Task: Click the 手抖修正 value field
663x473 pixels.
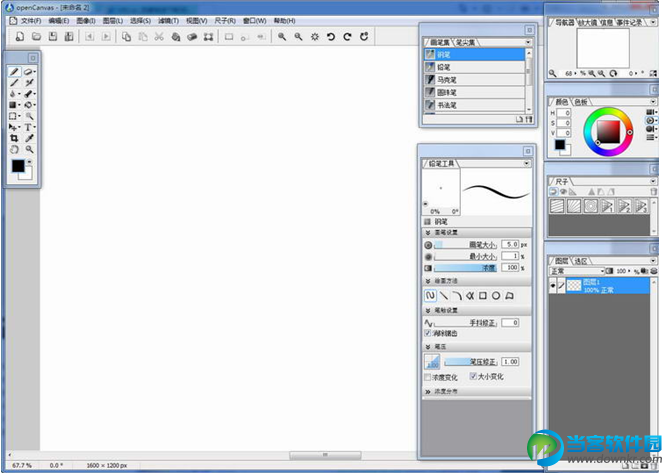Action: (510, 323)
